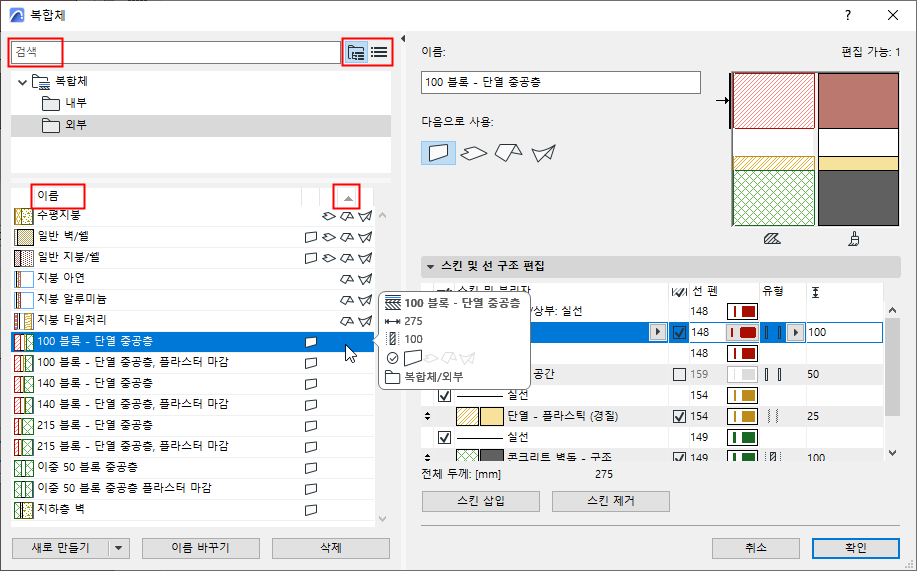Toggle end-line checkbox in 단열 - 플라스틱 row
The width and height of the screenshot is (917, 571).
(679, 416)
